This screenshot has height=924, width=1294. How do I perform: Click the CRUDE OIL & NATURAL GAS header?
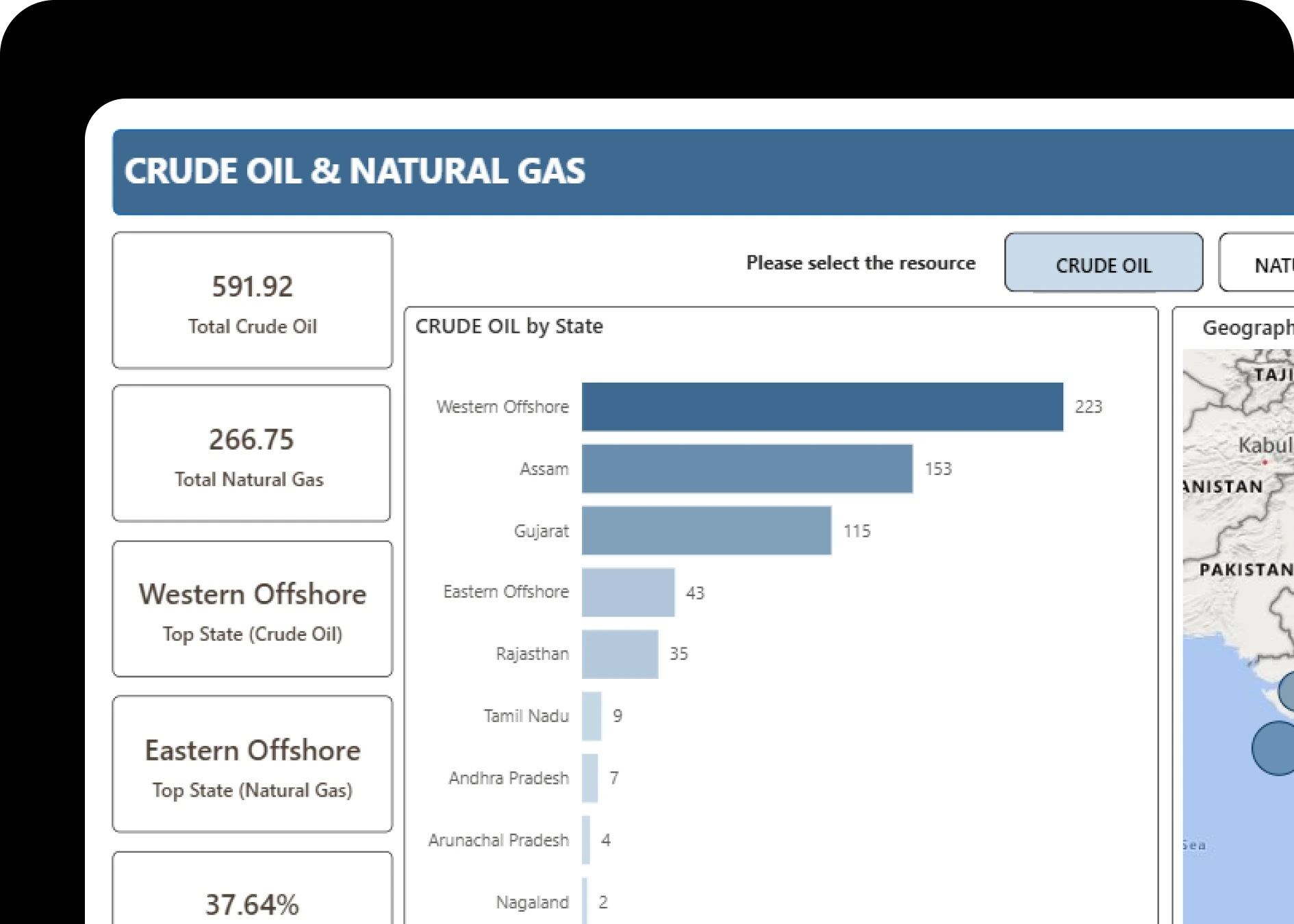[355, 171]
